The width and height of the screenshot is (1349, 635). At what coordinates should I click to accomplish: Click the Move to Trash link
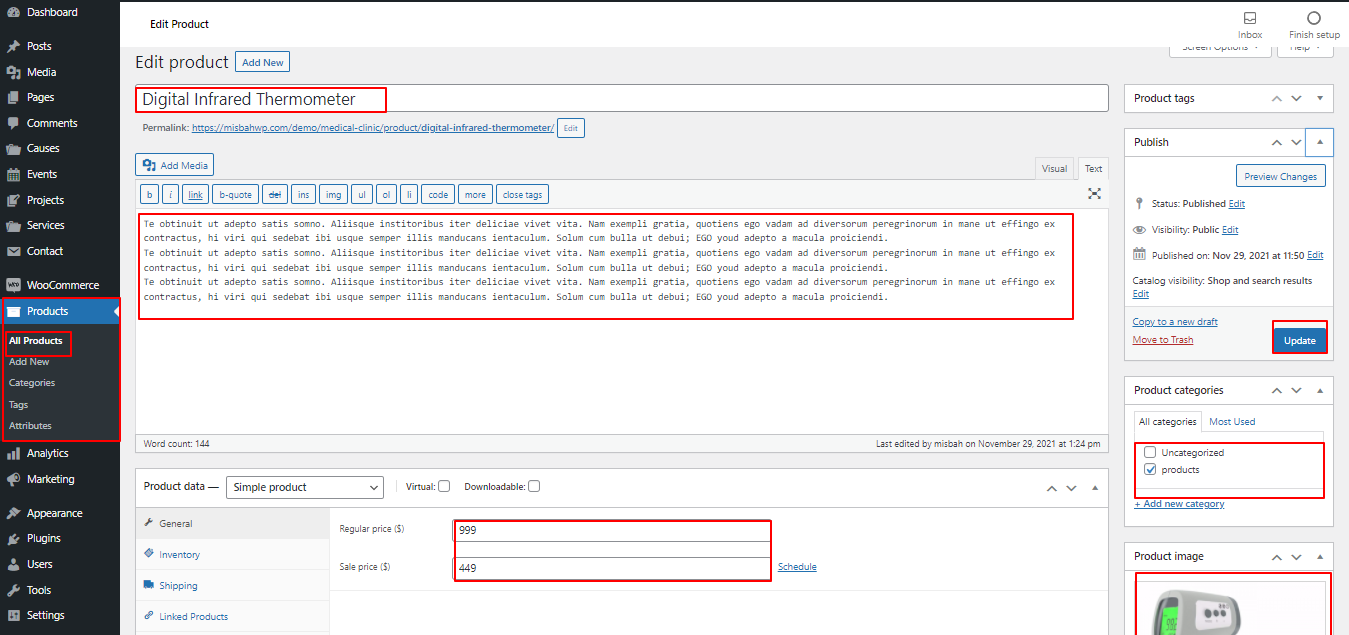1162,340
